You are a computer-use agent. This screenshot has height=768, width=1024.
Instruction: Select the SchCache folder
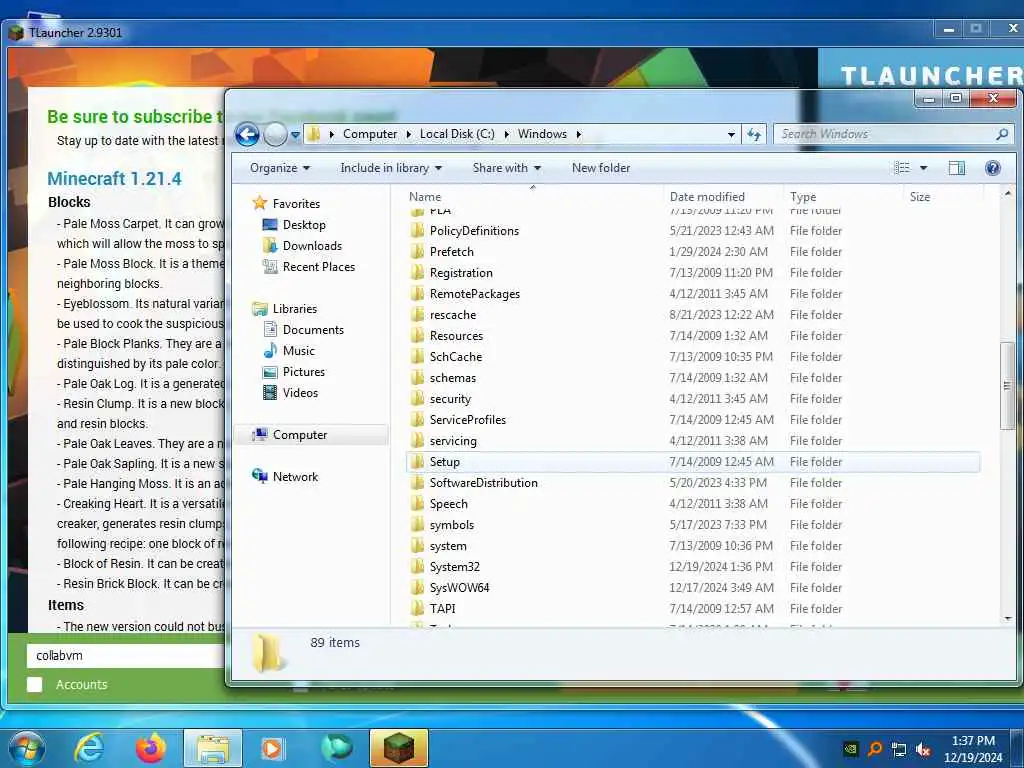click(456, 357)
